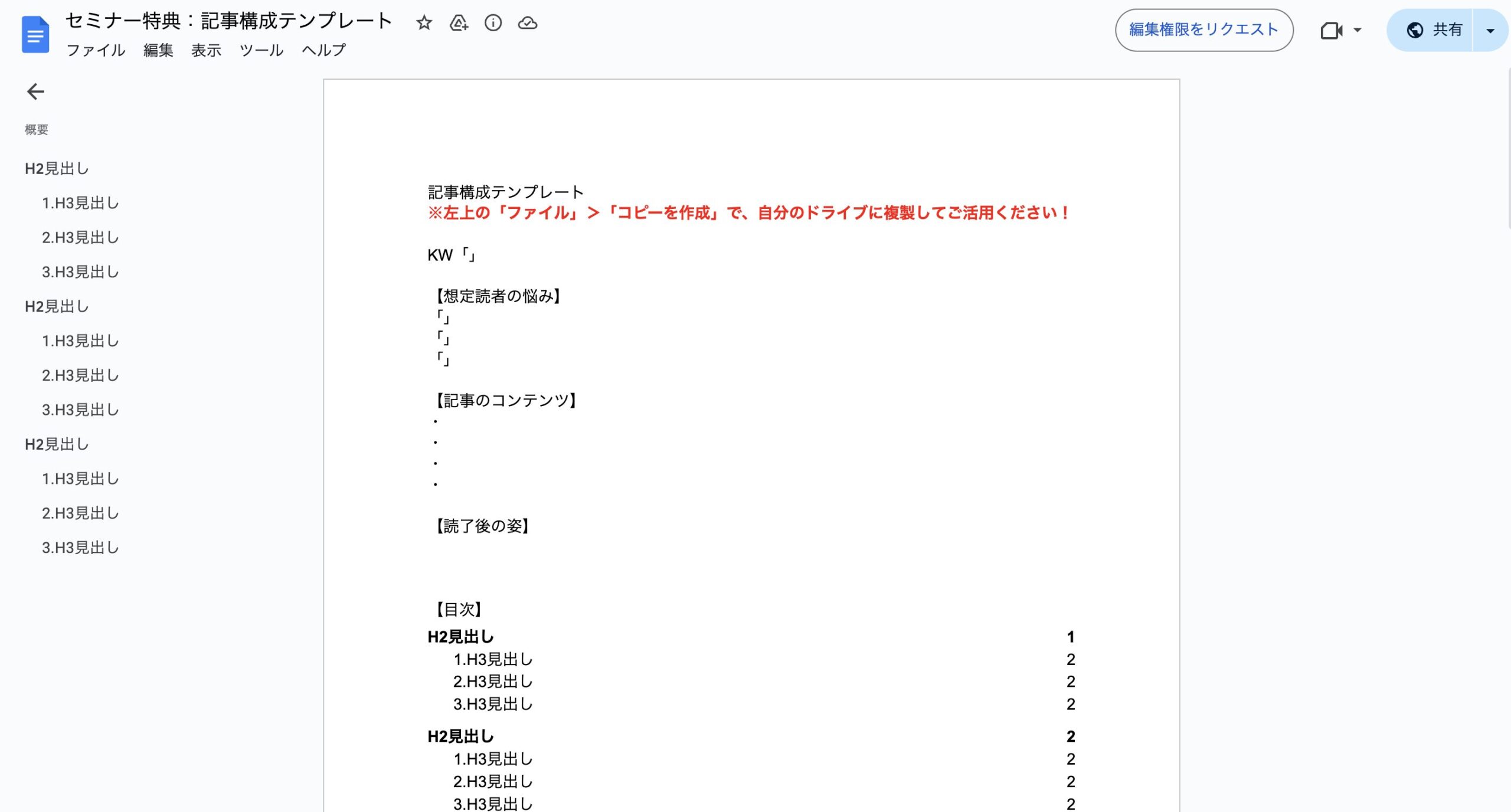Check the cloud save status icon
This screenshot has height=812, width=1511.
527,23
